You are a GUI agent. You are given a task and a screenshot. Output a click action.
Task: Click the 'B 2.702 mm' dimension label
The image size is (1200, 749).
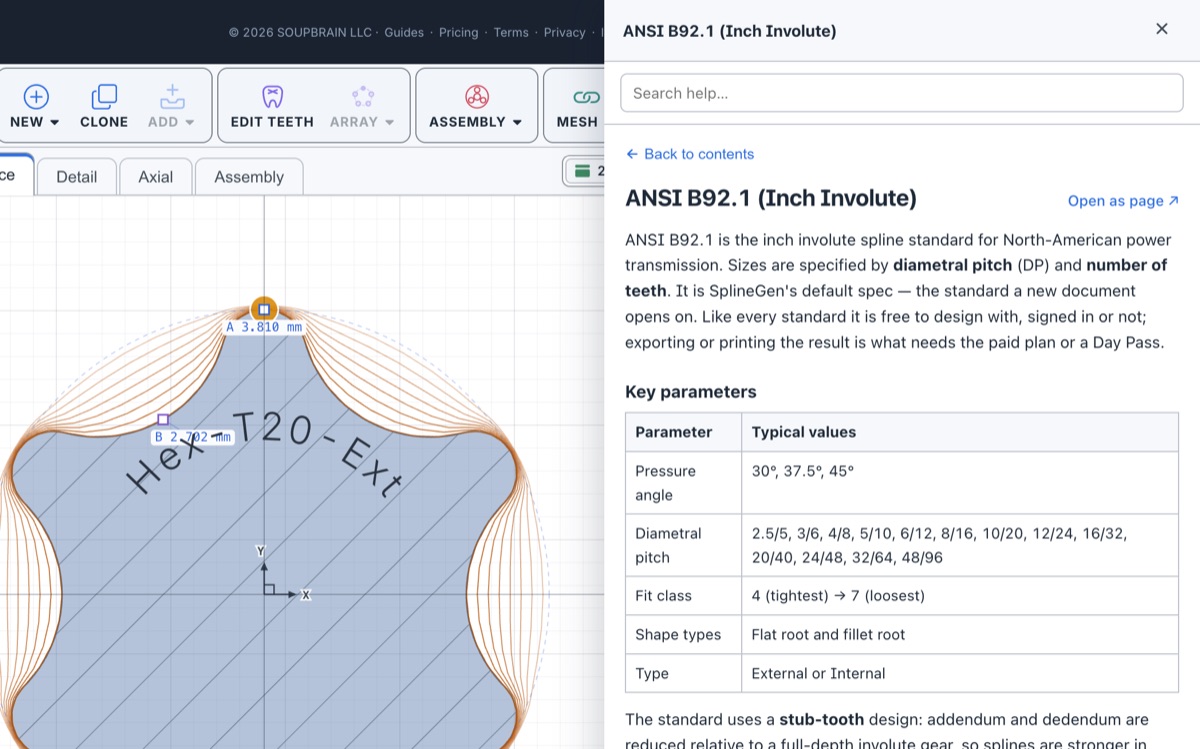[x=193, y=437]
